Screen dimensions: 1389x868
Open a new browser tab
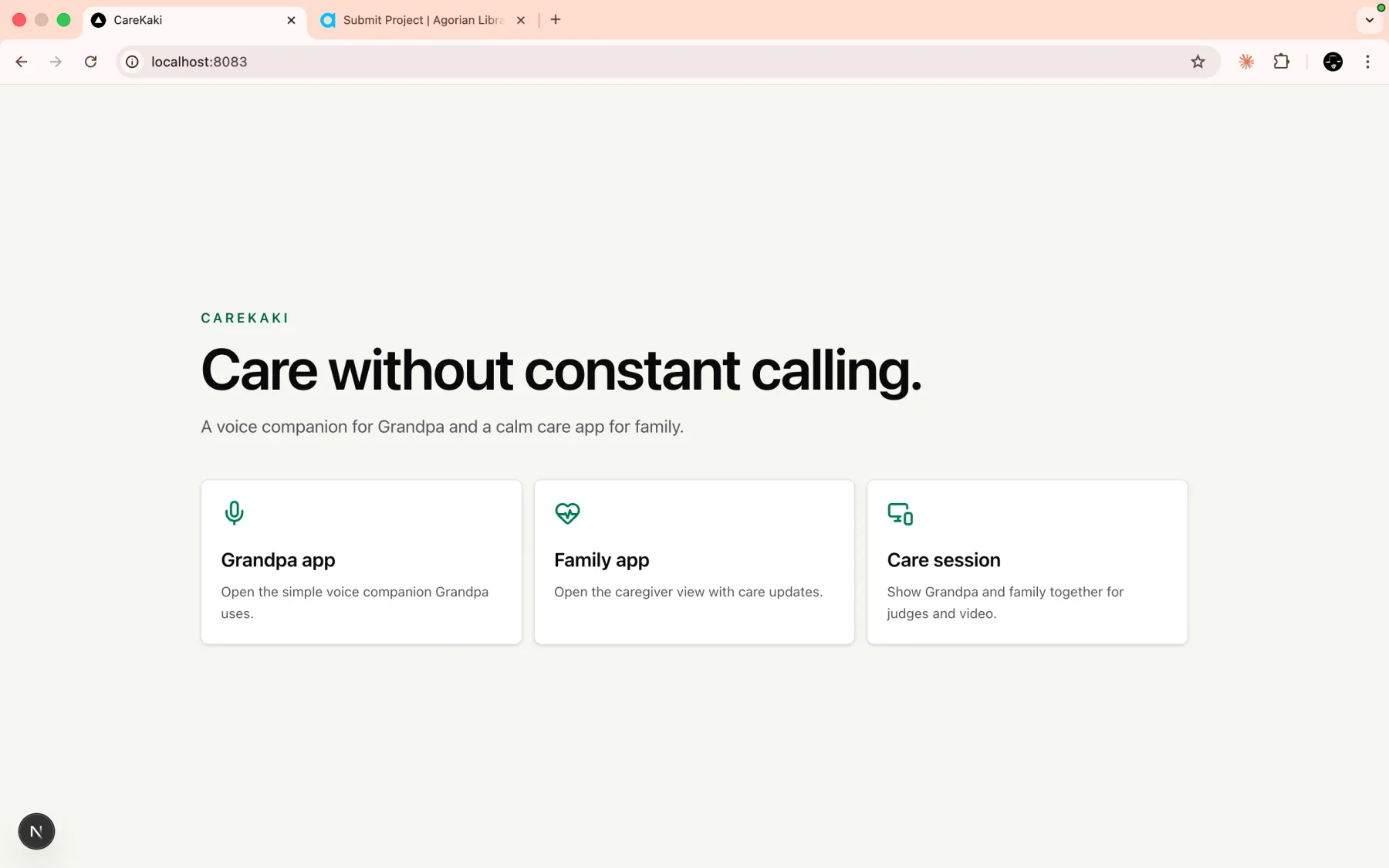click(x=556, y=20)
